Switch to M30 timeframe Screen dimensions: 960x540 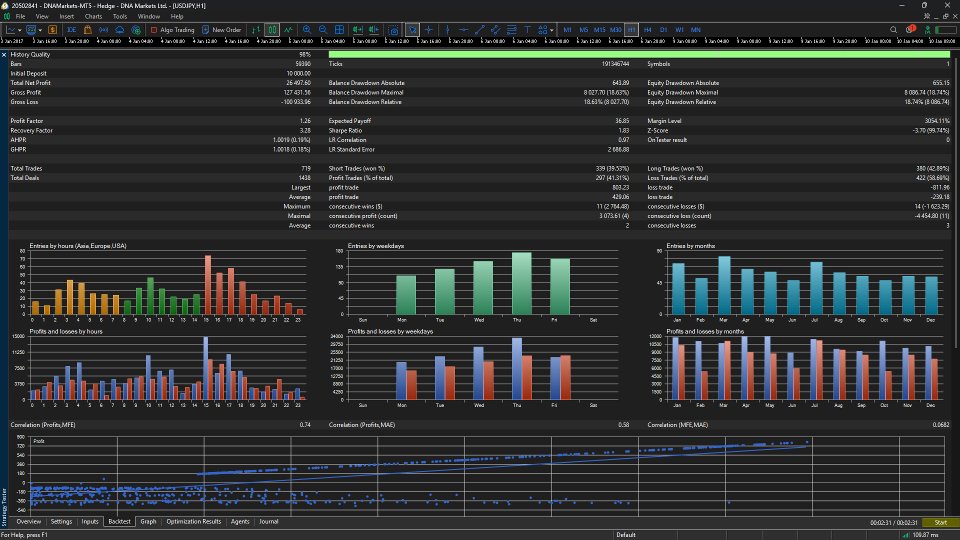pos(615,29)
